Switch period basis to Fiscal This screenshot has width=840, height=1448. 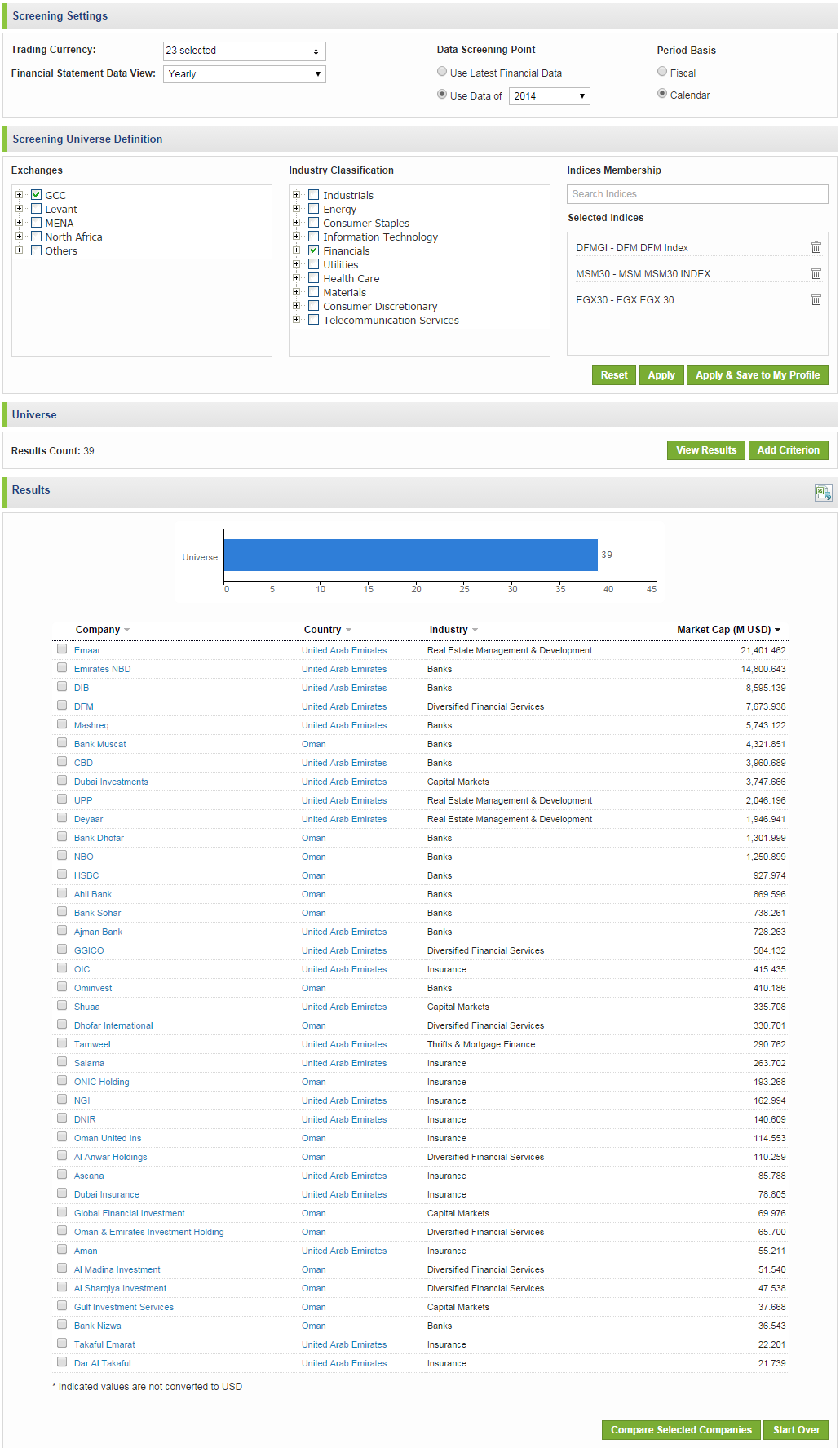point(662,72)
